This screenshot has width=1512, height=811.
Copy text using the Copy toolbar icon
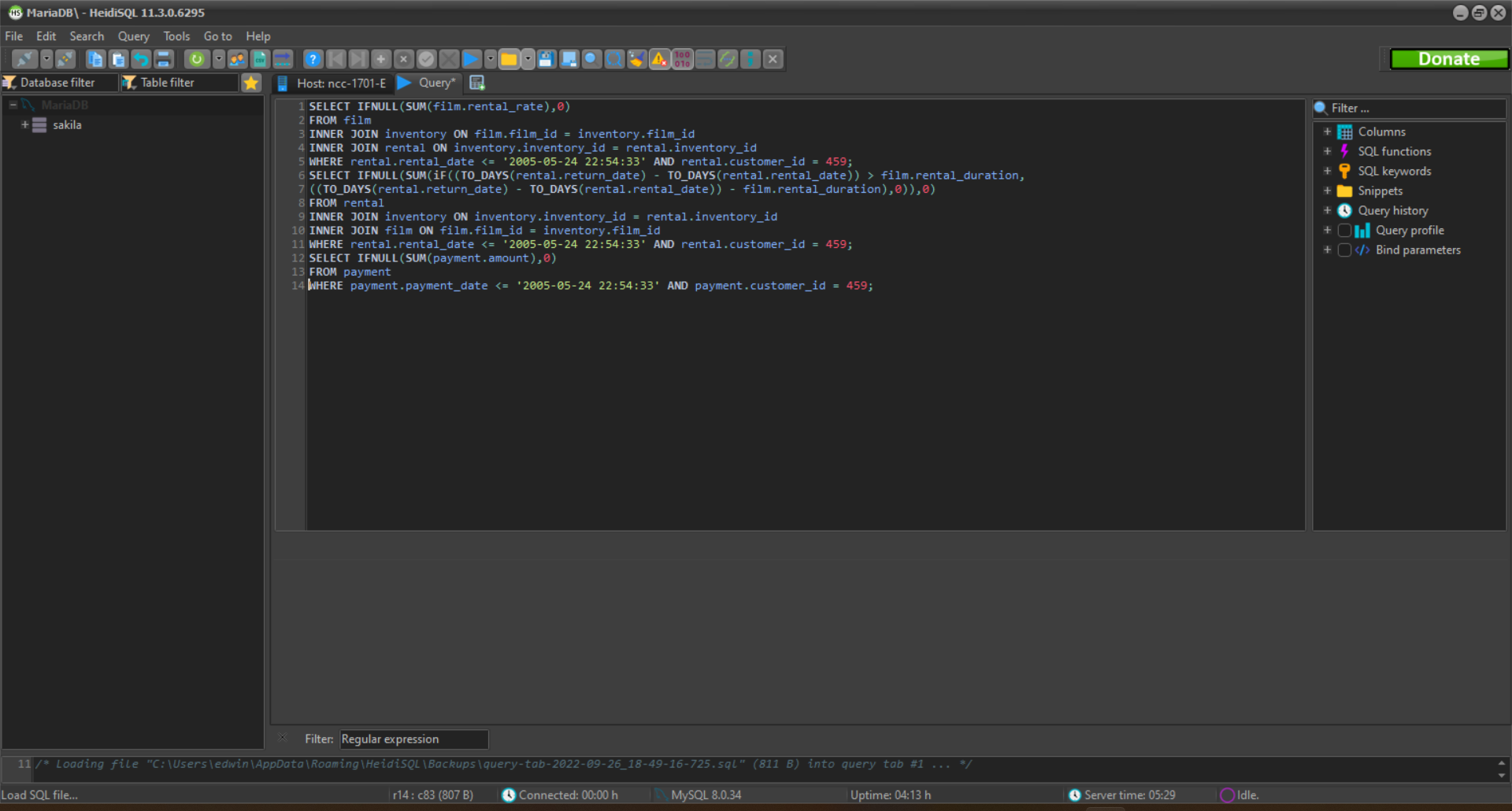click(94, 59)
